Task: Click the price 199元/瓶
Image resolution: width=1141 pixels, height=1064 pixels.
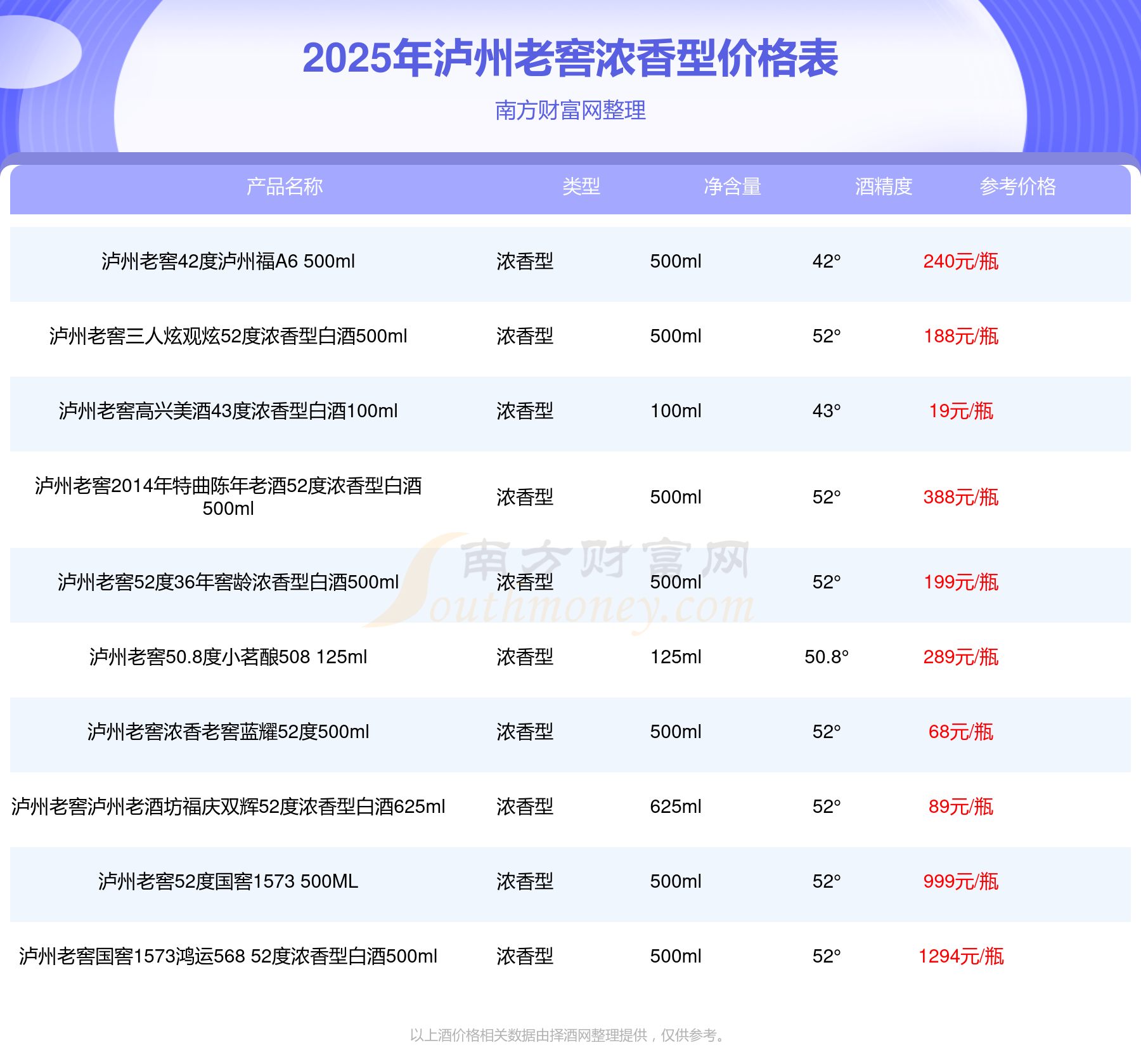Action: pos(961,582)
